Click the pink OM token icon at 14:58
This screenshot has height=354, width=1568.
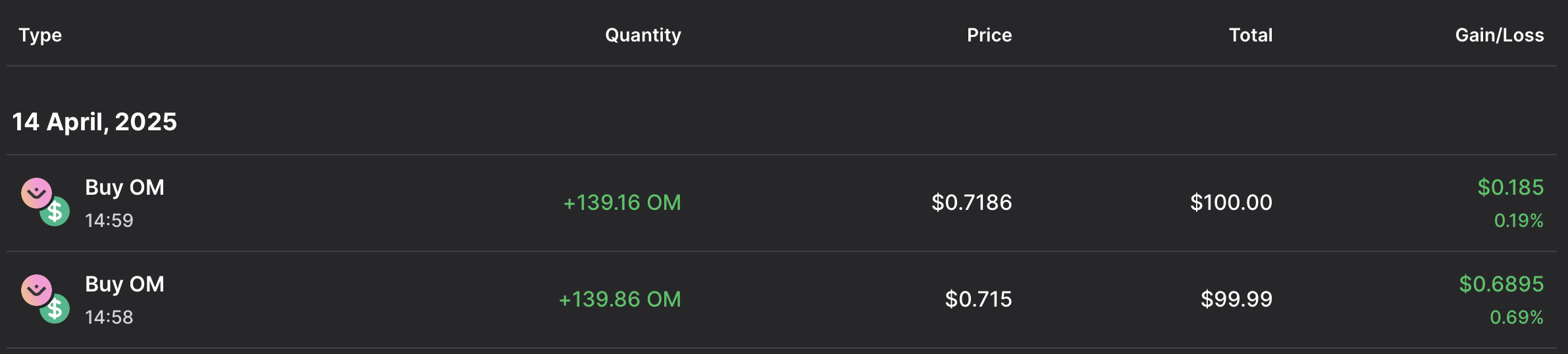point(36,290)
